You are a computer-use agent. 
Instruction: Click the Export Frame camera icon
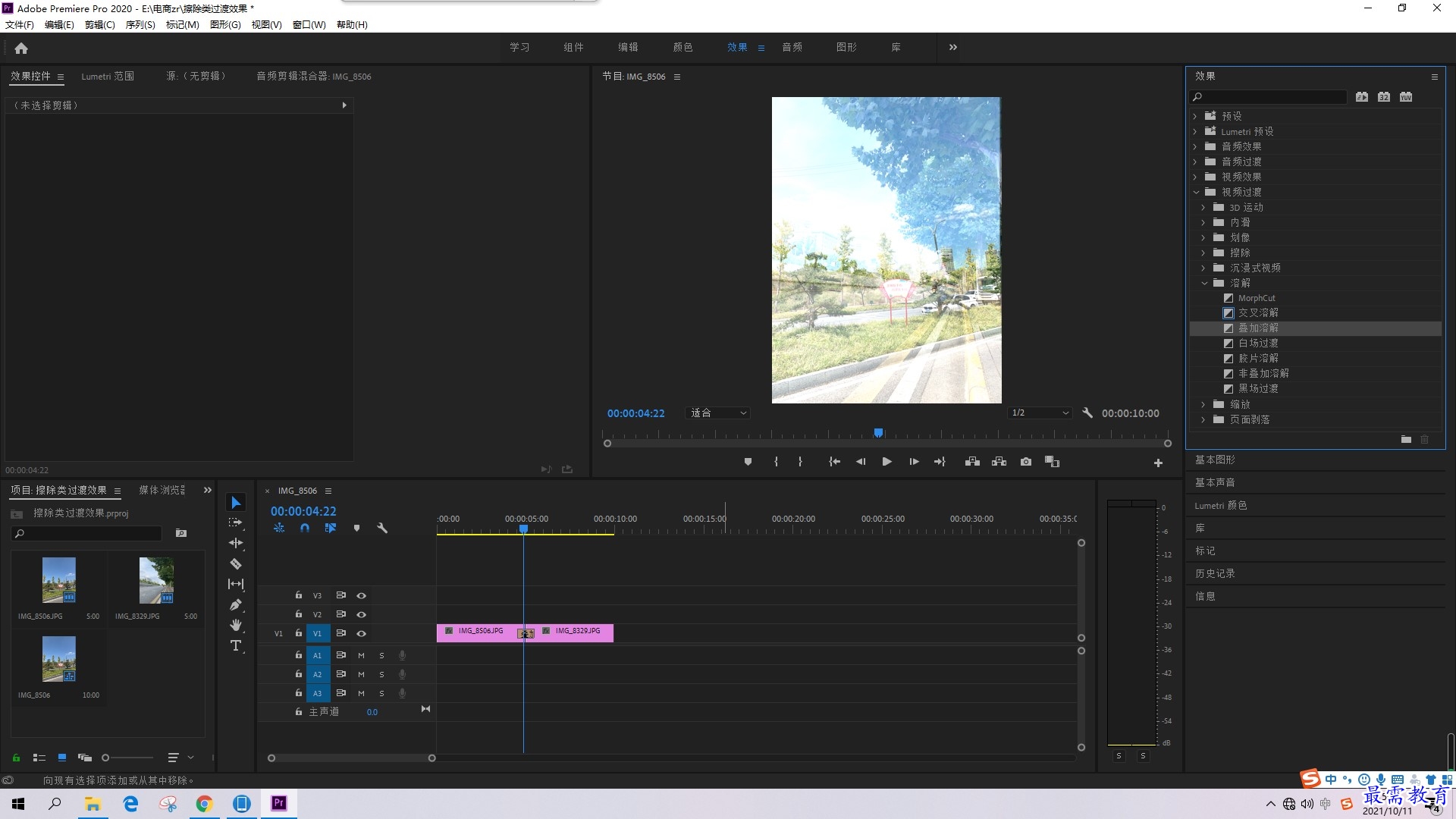click(1026, 462)
